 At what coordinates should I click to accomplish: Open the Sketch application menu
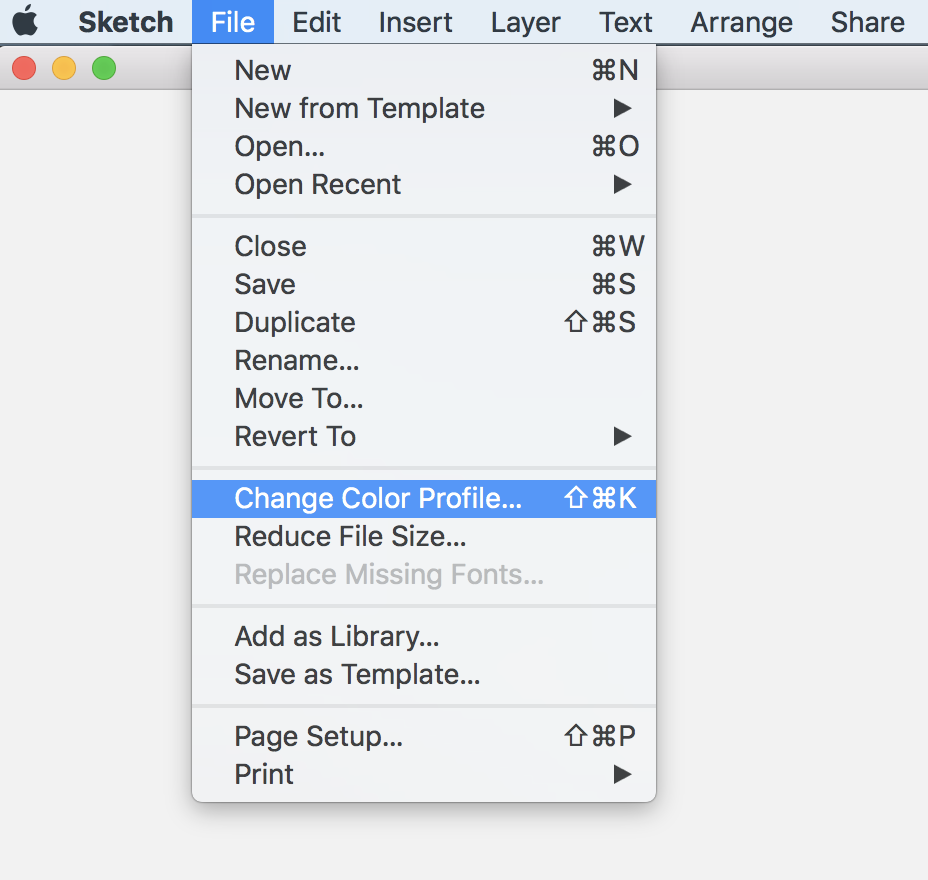pyautogui.click(x=126, y=22)
